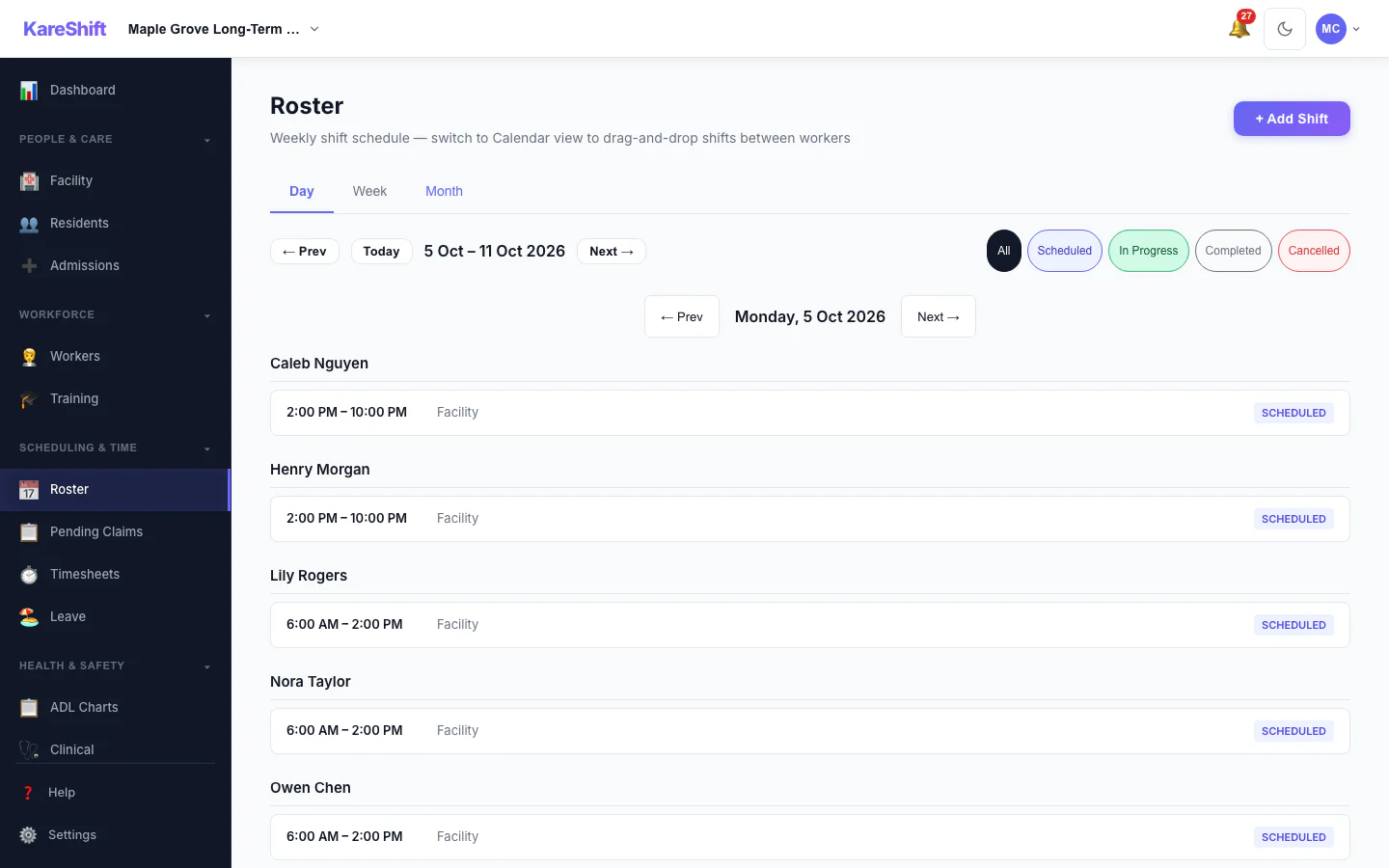The height and width of the screenshot is (868, 1389).
Task: Switch to the Month view tab
Action: click(x=444, y=191)
